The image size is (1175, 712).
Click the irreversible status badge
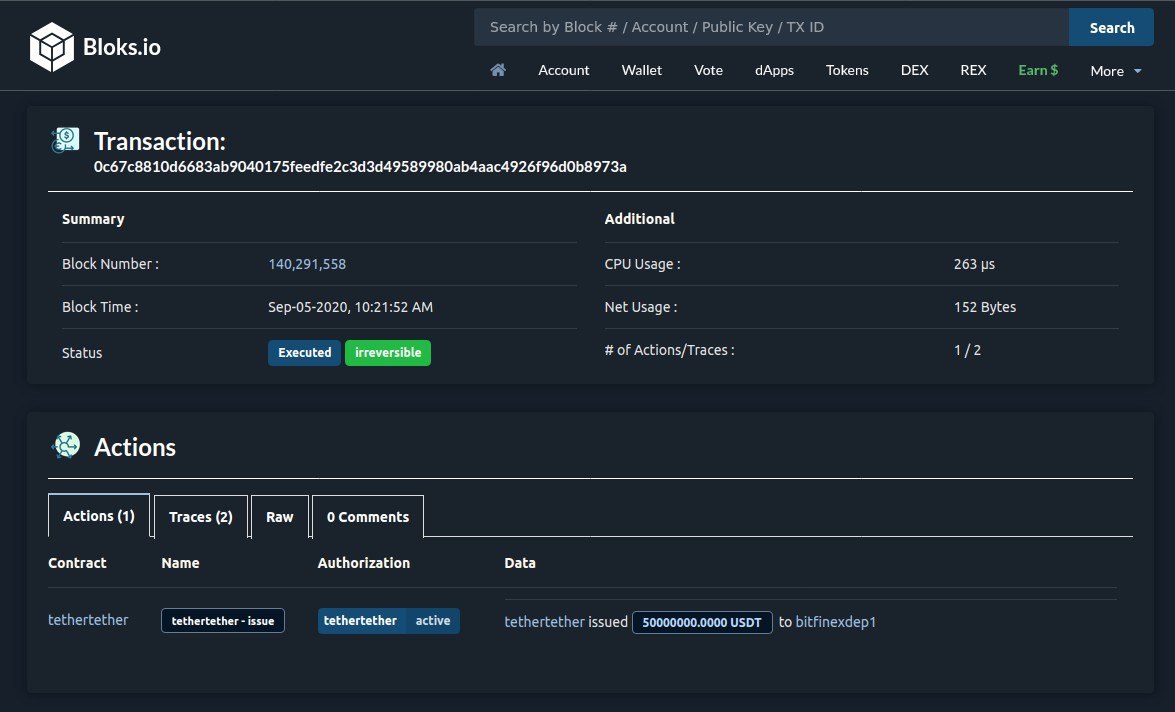387,352
